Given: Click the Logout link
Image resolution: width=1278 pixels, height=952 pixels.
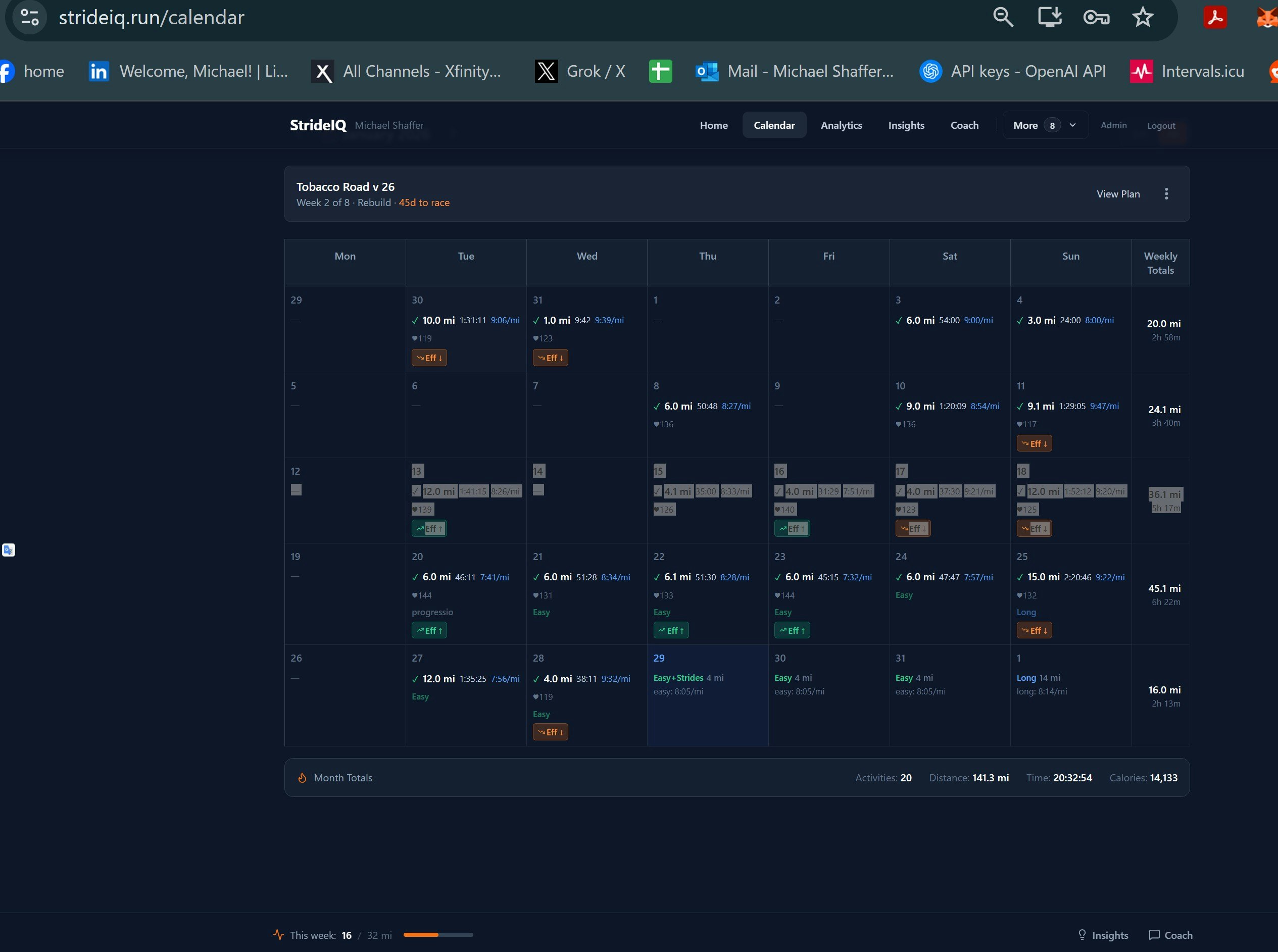Looking at the screenshot, I should click(x=1160, y=126).
